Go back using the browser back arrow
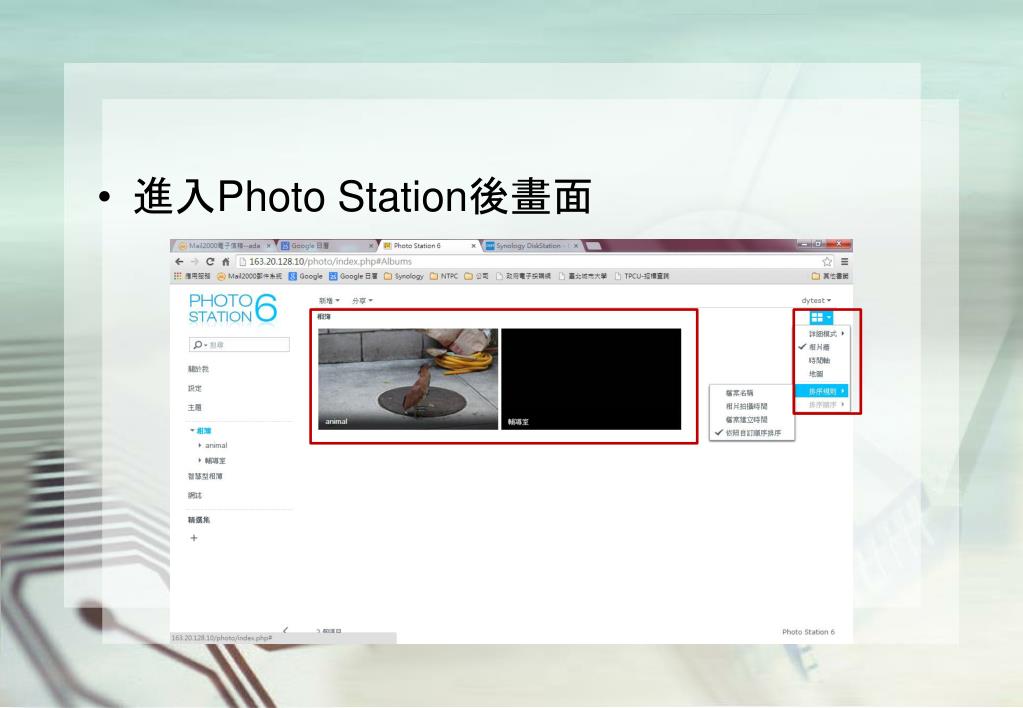1023x708 pixels. coord(179,261)
